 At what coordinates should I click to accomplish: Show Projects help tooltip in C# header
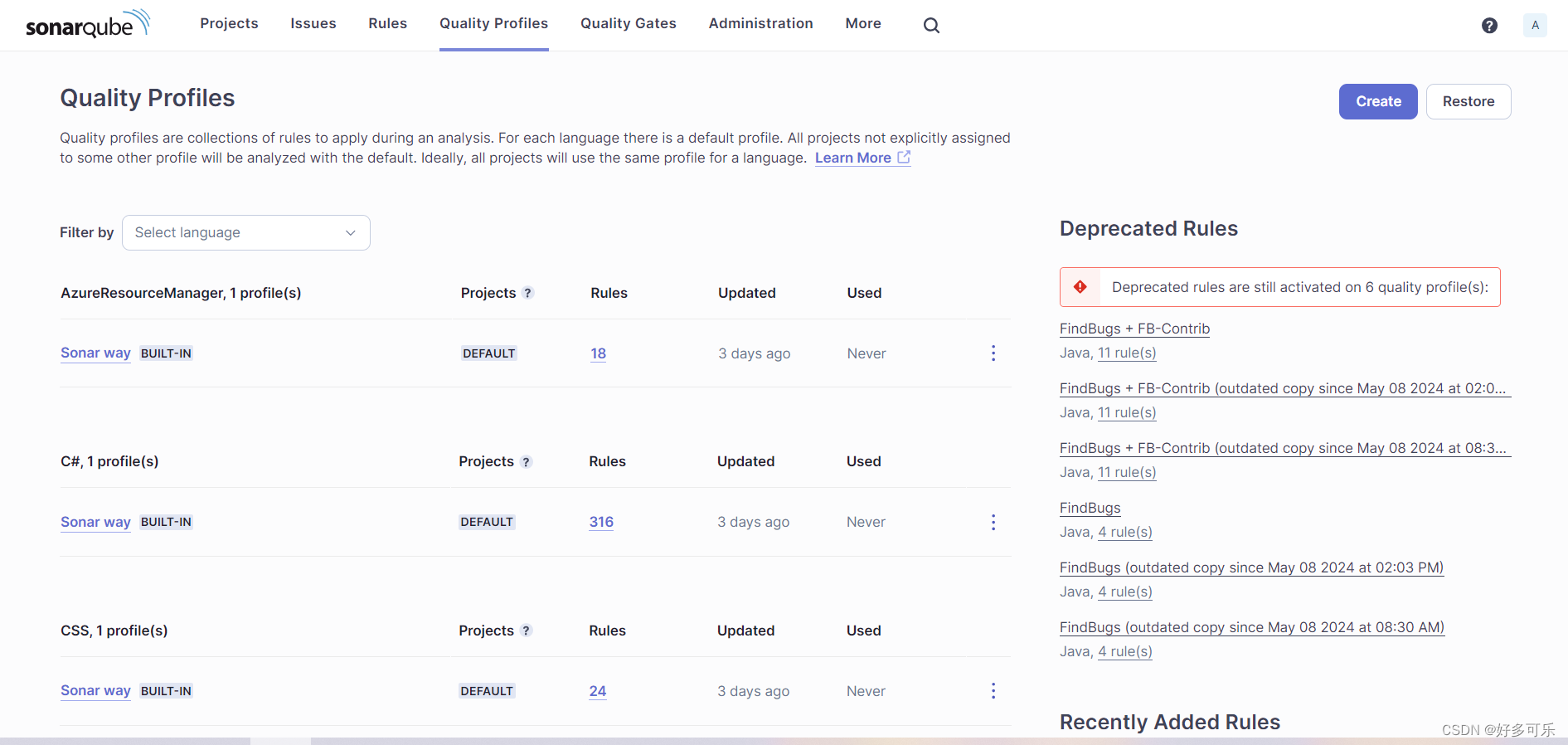pyautogui.click(x=526, y=462)
